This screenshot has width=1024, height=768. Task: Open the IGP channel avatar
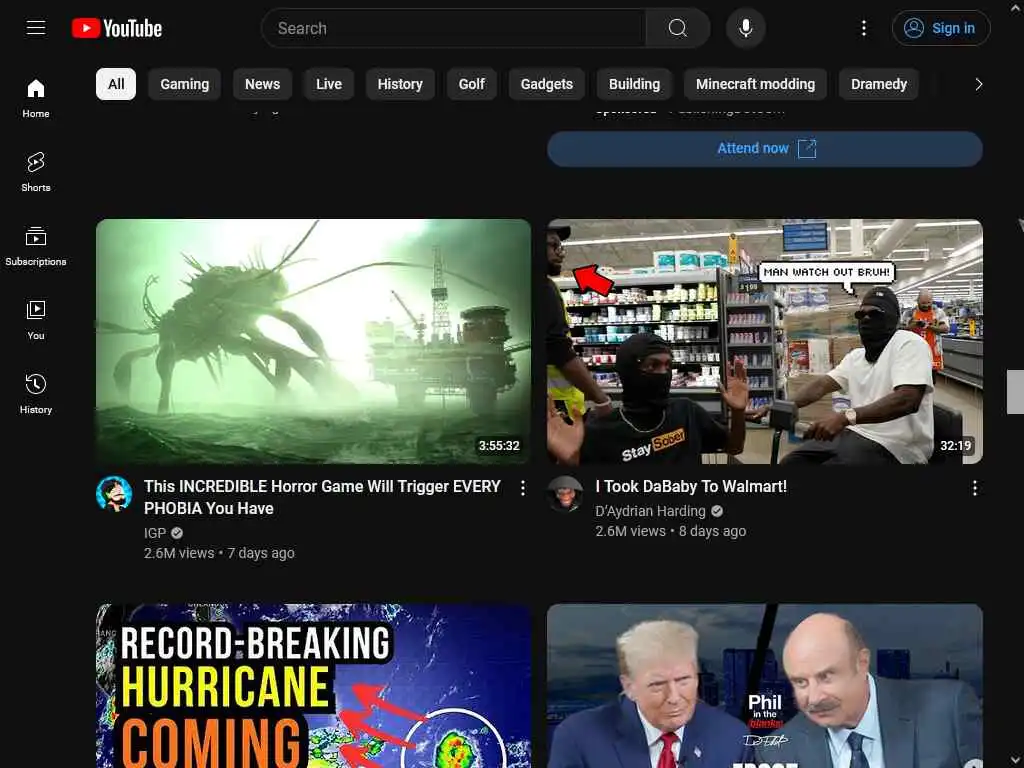[114, 494]
